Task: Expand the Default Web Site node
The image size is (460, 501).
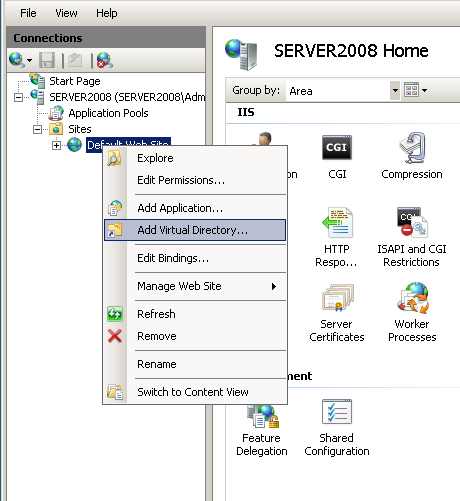Action: coord(56,146)
